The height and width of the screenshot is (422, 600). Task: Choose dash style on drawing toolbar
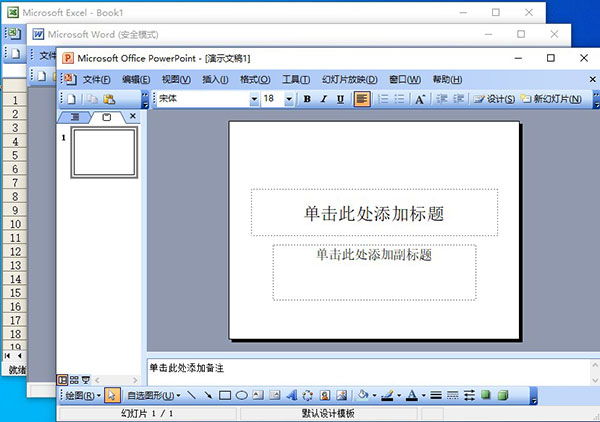452,395
